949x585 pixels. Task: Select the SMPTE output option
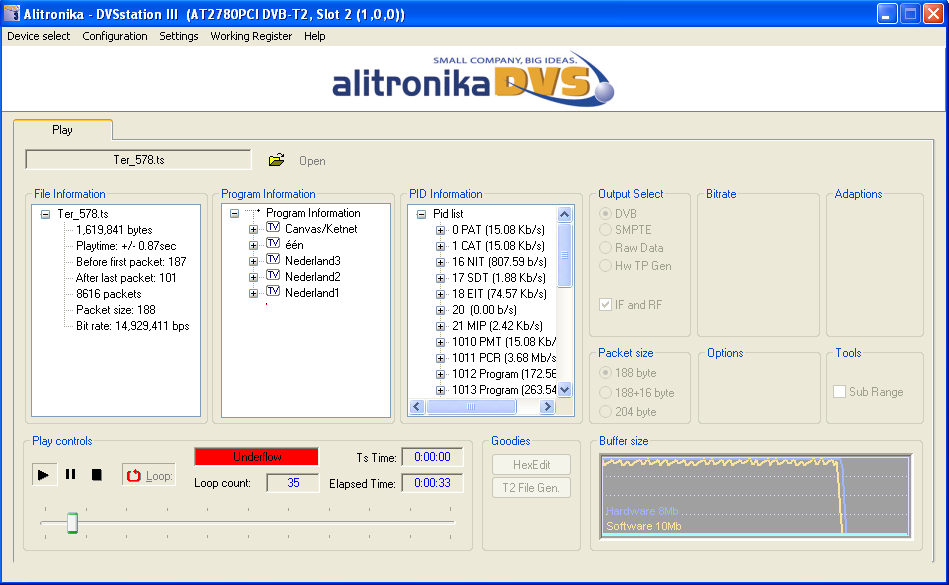pos(606,231)
